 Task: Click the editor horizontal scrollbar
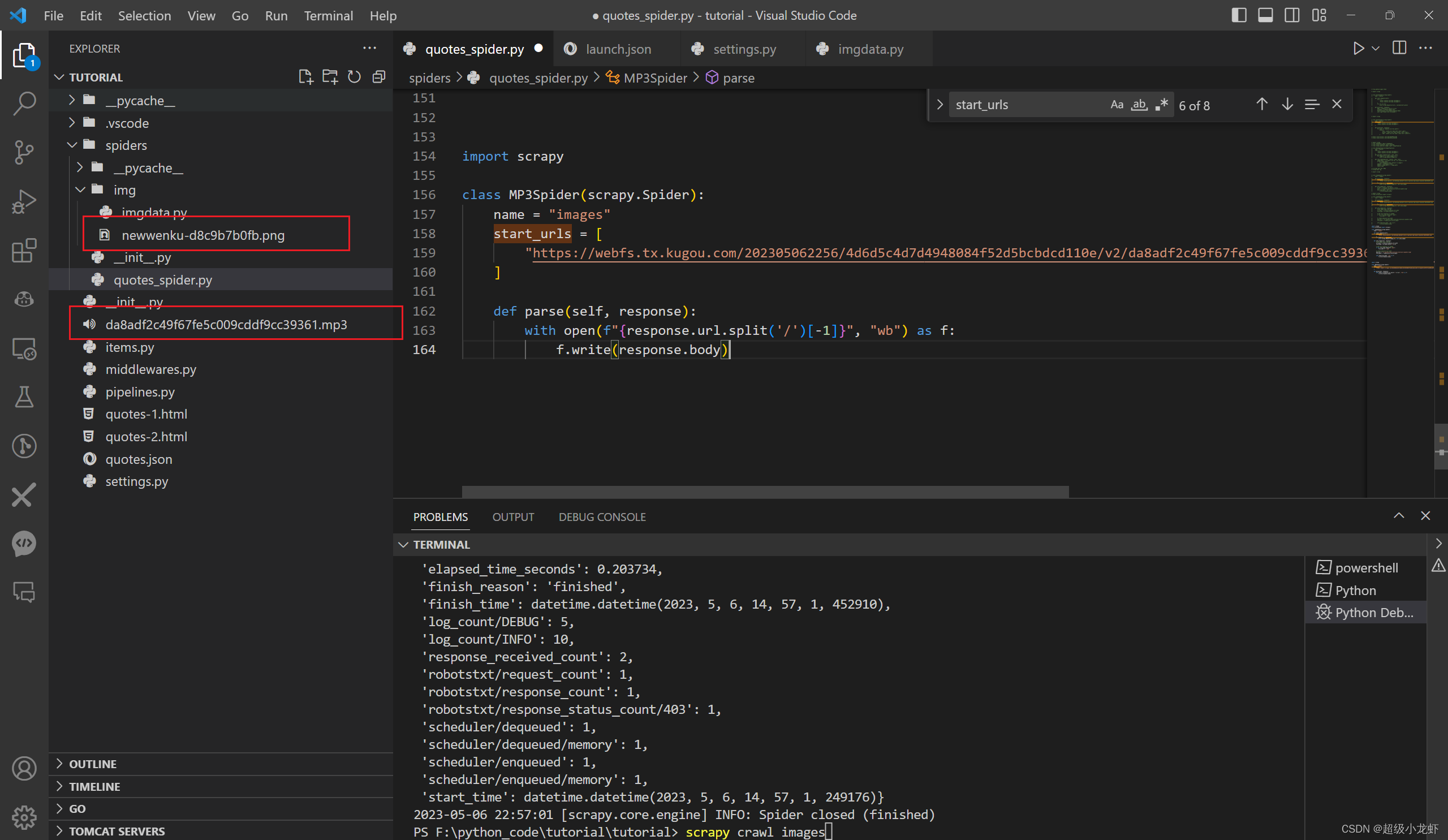click(765, 492)
